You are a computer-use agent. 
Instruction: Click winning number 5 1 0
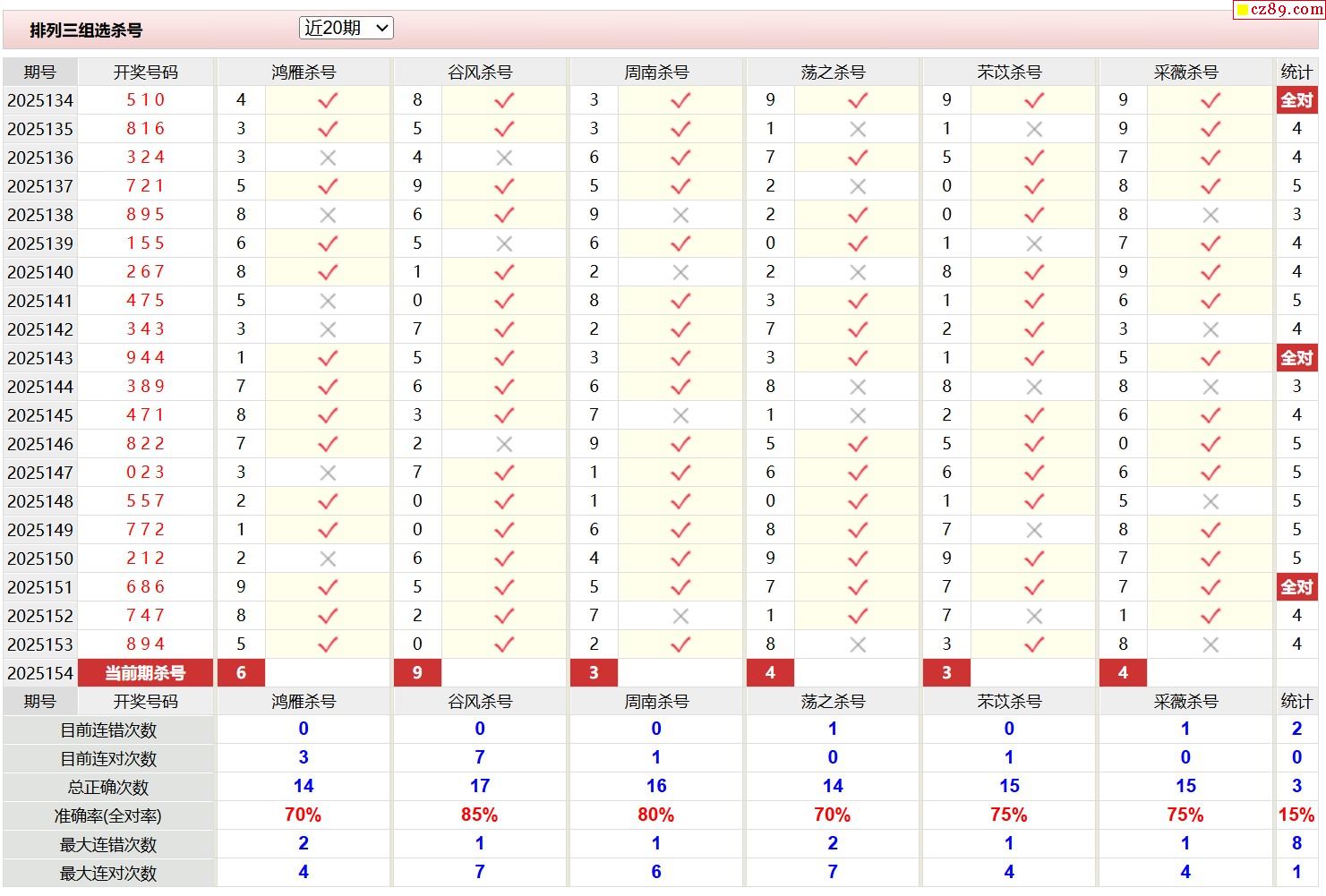(146, 100)
